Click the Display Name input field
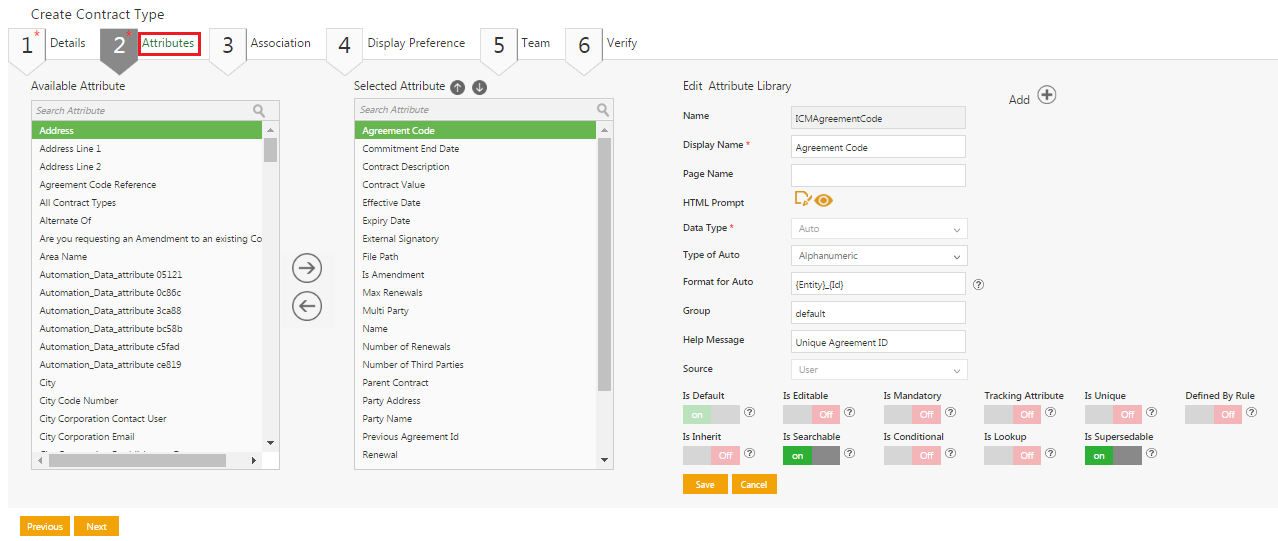 point(878,147)
